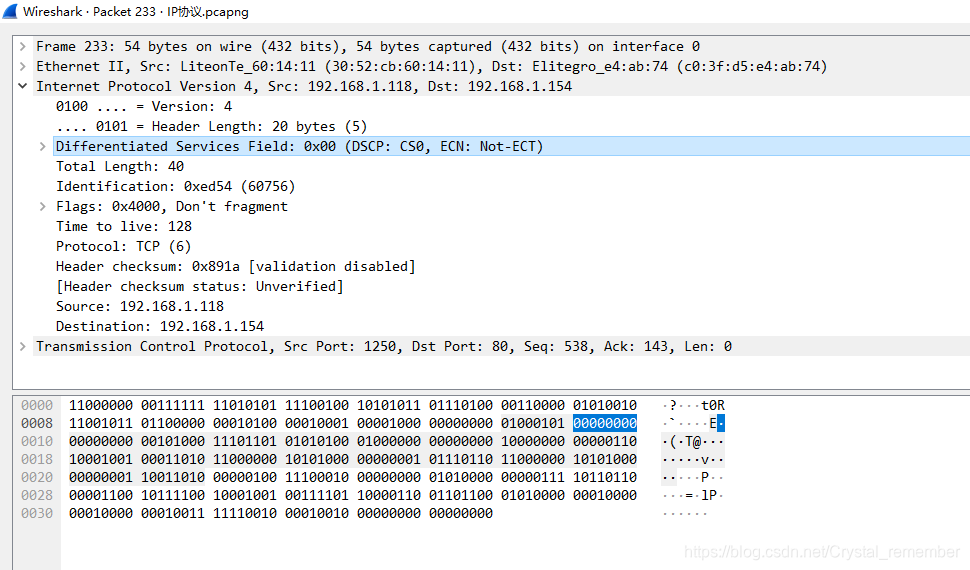Select the Time to live: 128 field
Screen dimensions: 970x570
point(124,227)
